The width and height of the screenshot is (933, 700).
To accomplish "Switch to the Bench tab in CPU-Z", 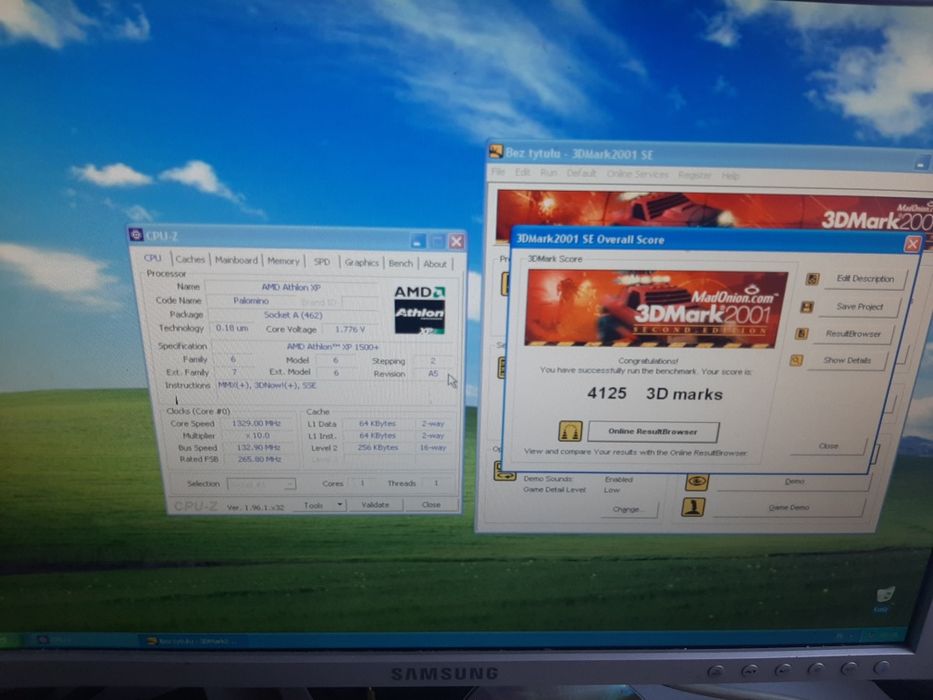I will (400, 262).
